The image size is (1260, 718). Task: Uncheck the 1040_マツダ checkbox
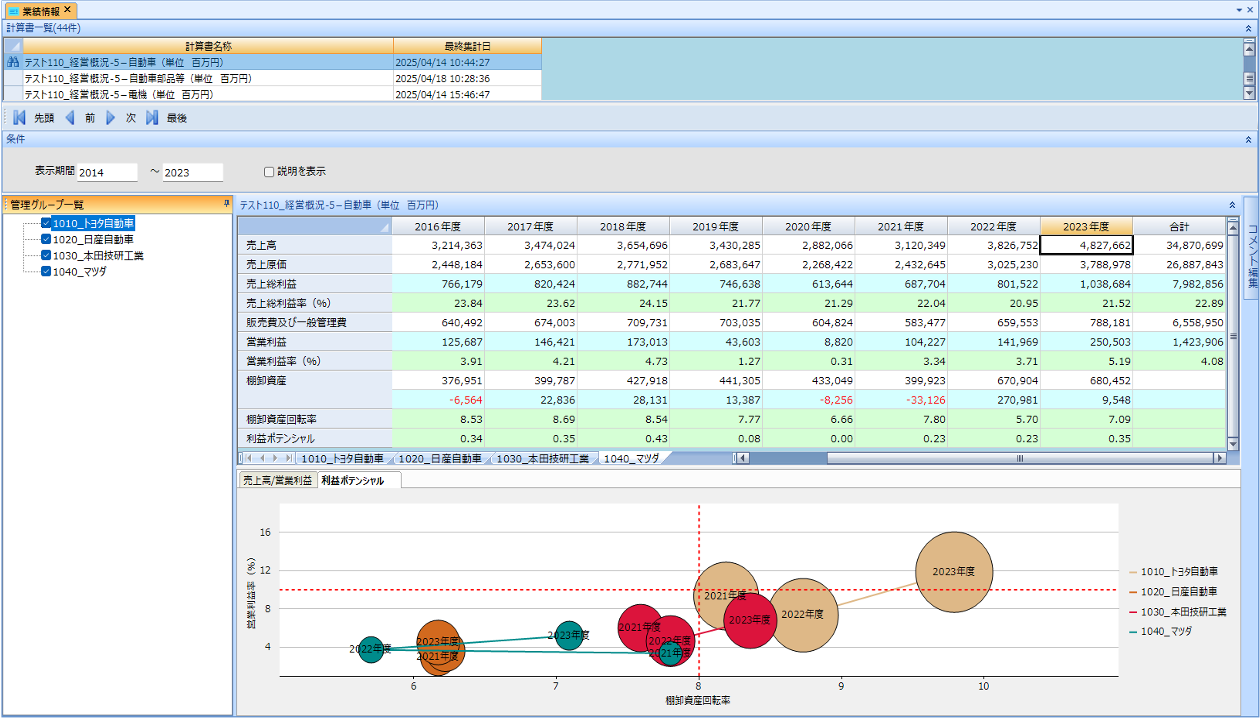click(x=46, y=272)
